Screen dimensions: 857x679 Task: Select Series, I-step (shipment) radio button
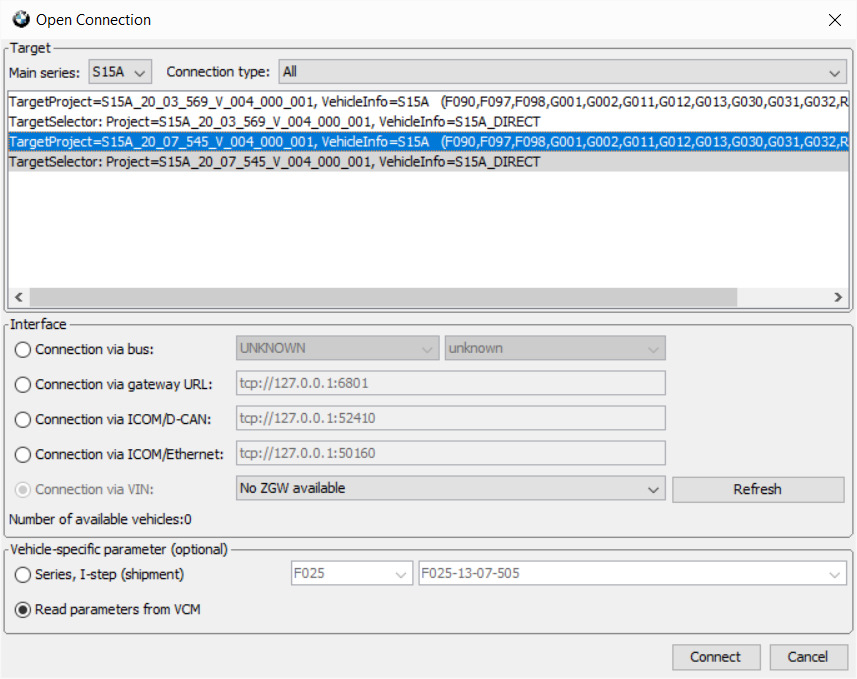pos(22,575)
